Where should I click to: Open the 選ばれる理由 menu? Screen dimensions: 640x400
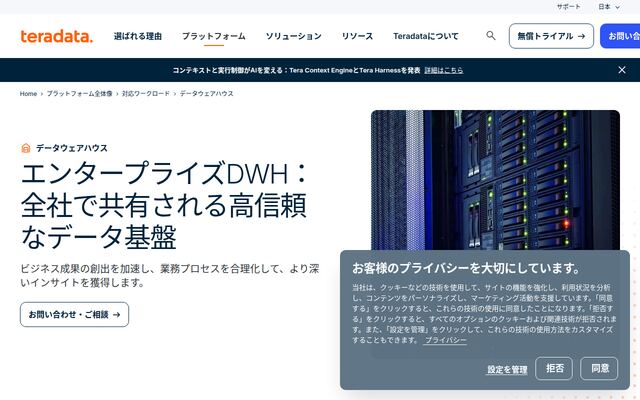pos(138,36)
